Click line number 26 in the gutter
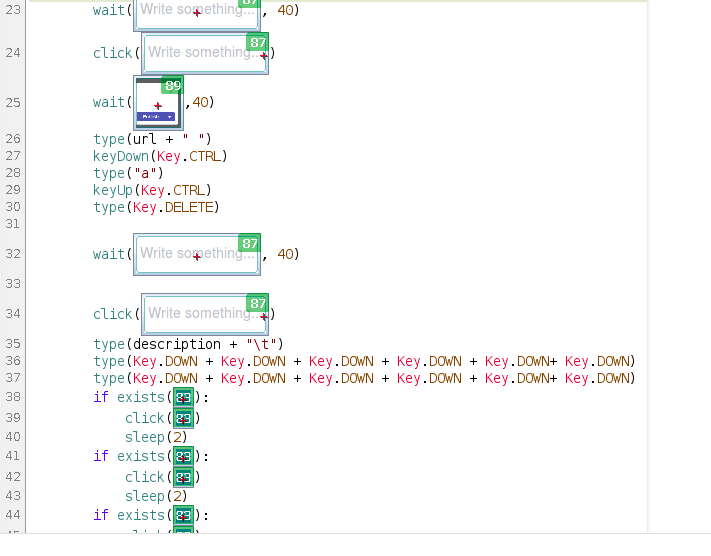 pyautogui.click(x=13, y=139)
